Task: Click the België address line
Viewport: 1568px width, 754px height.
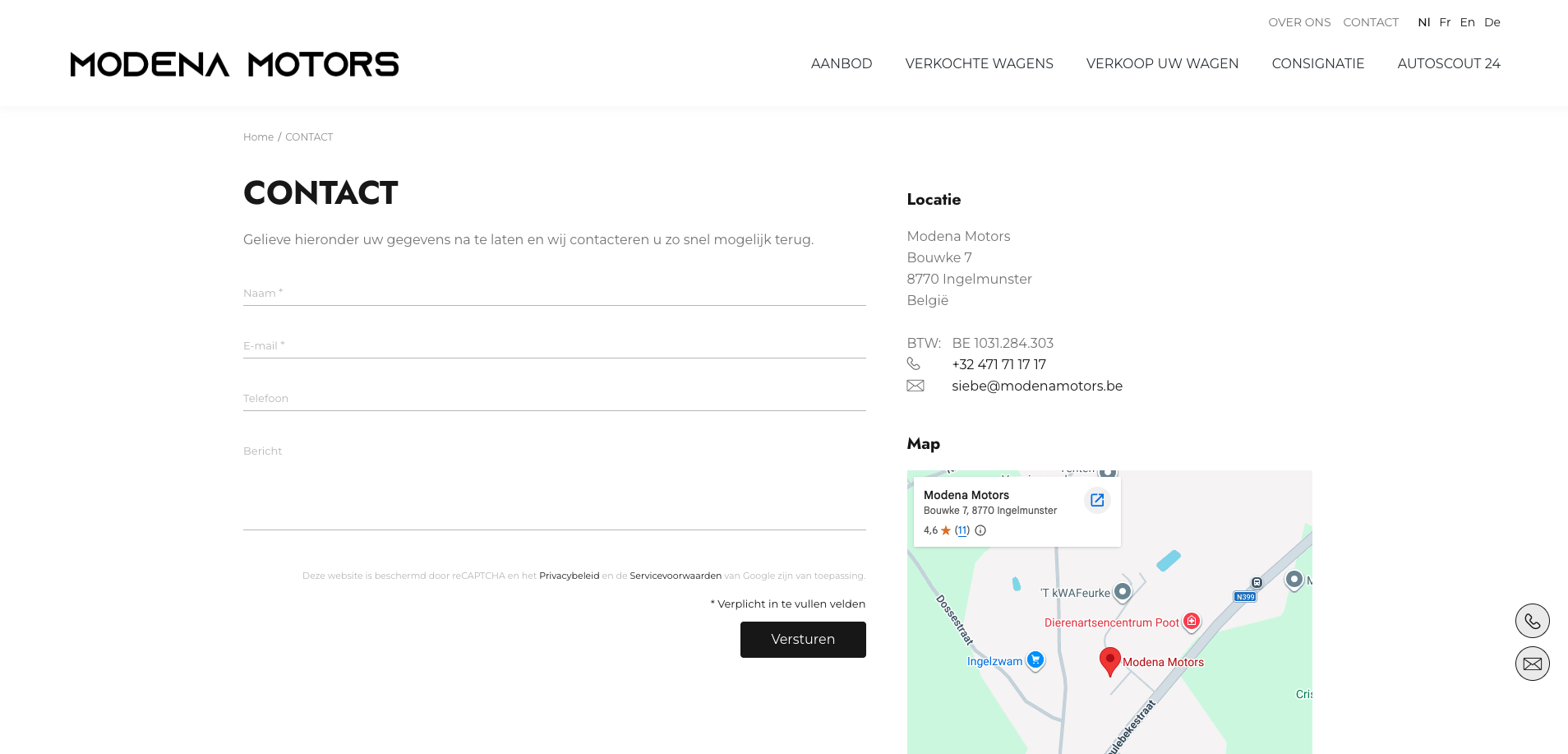Action: click(928, 300)
